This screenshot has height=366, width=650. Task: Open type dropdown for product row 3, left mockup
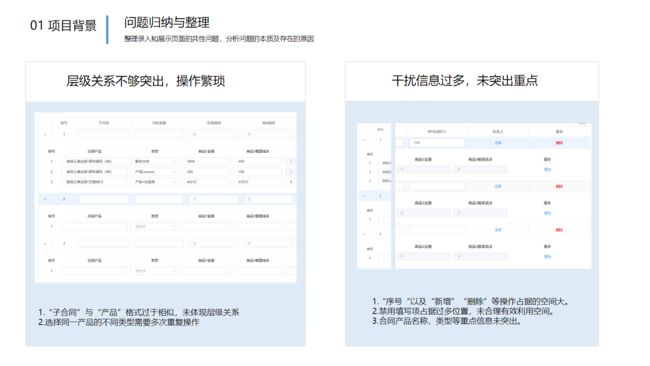[155, 182]
